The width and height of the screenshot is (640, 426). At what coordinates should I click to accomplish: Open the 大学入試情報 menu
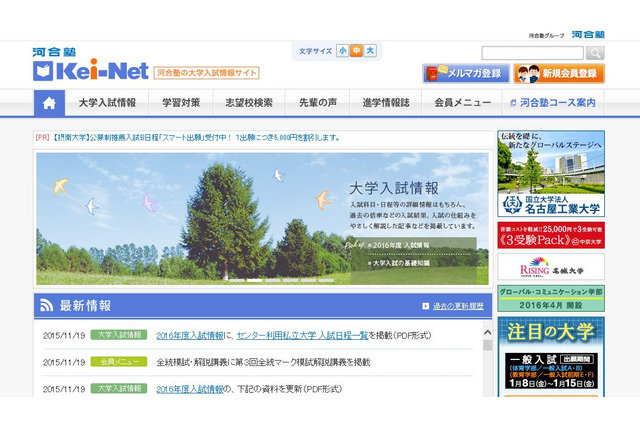[x=107, y=103]
